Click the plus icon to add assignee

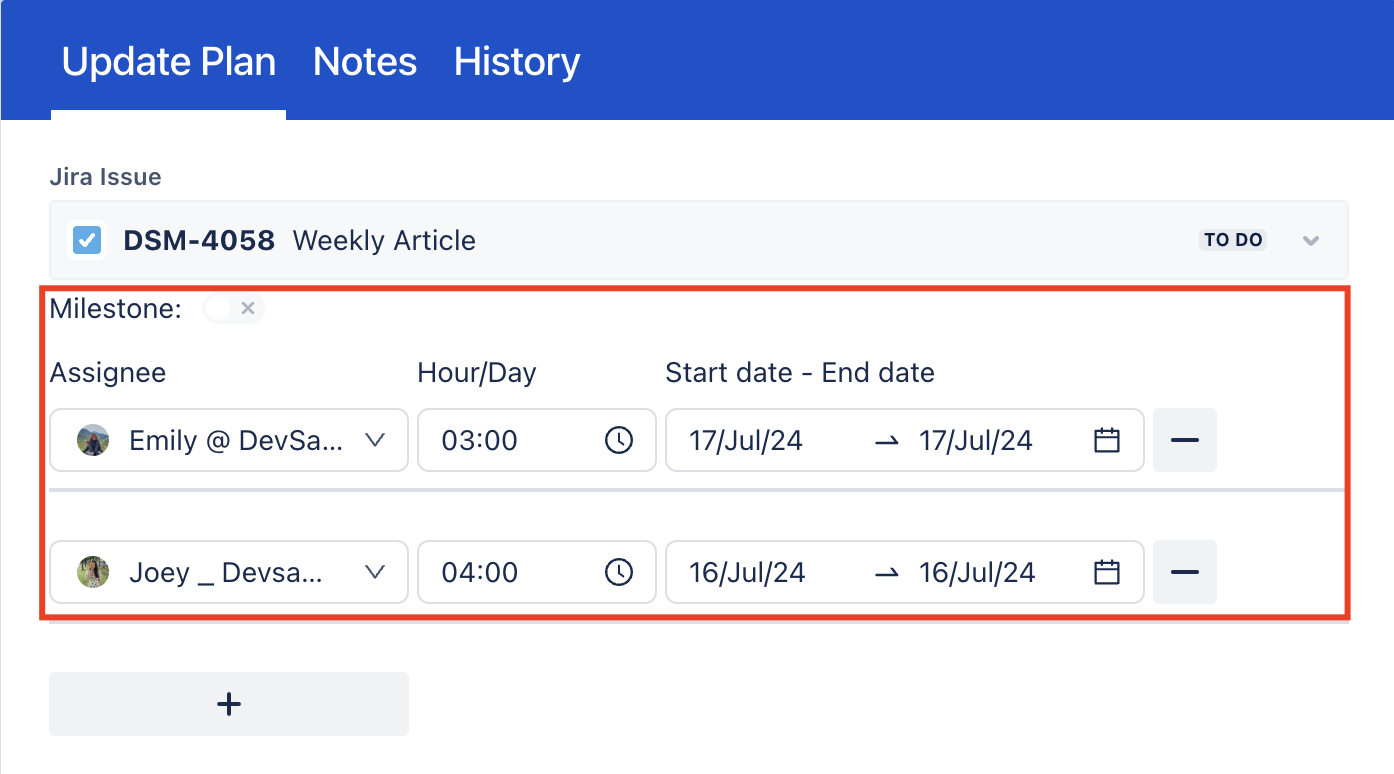pyautogui.click(x=229, y=704)
